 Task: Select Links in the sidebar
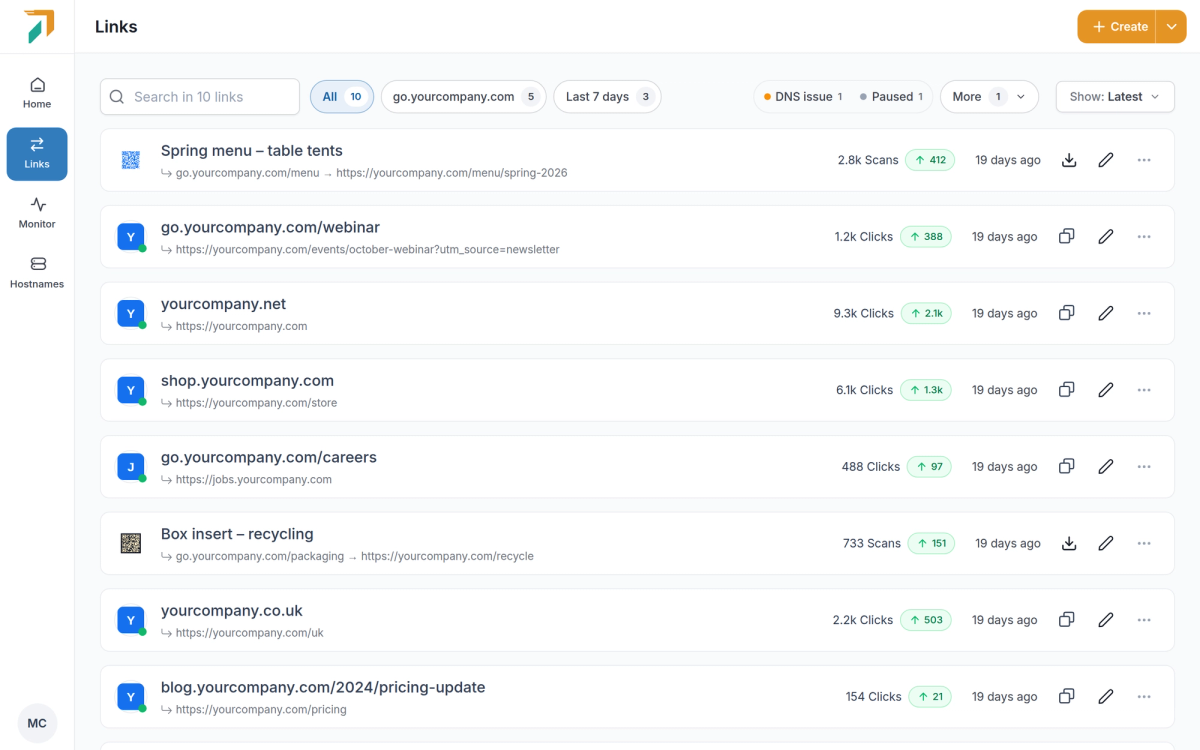tap(37, 154)
